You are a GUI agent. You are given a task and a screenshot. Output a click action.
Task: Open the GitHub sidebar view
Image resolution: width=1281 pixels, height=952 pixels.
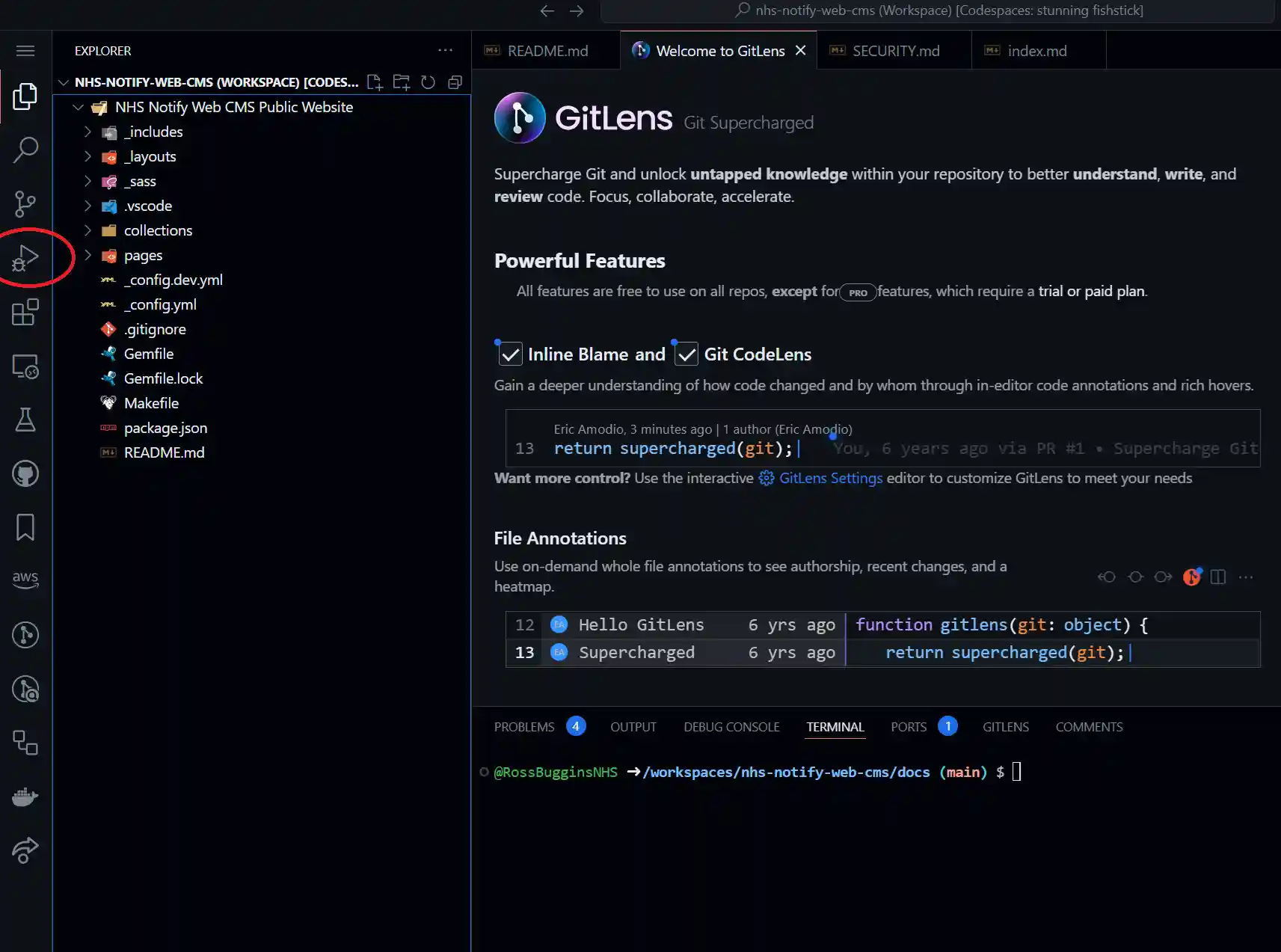coord(25,473)
